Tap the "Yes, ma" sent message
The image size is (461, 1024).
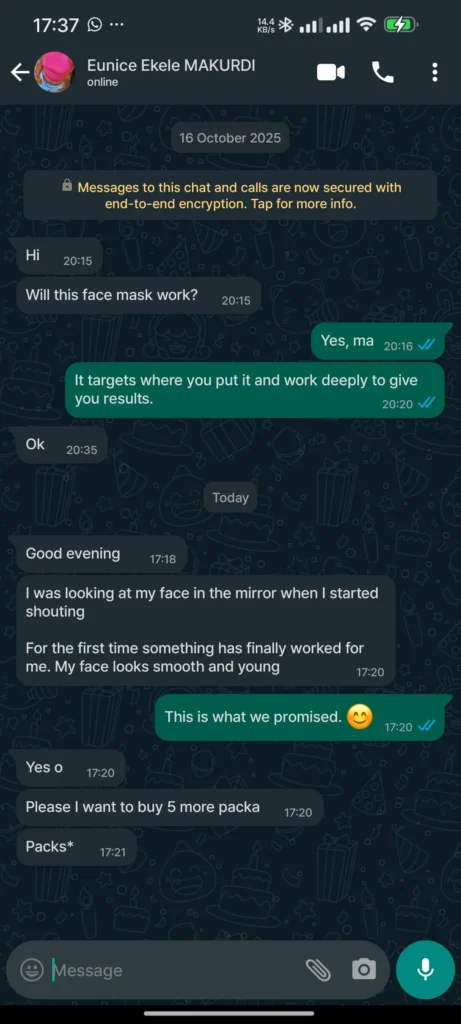(x=377, y=342)
